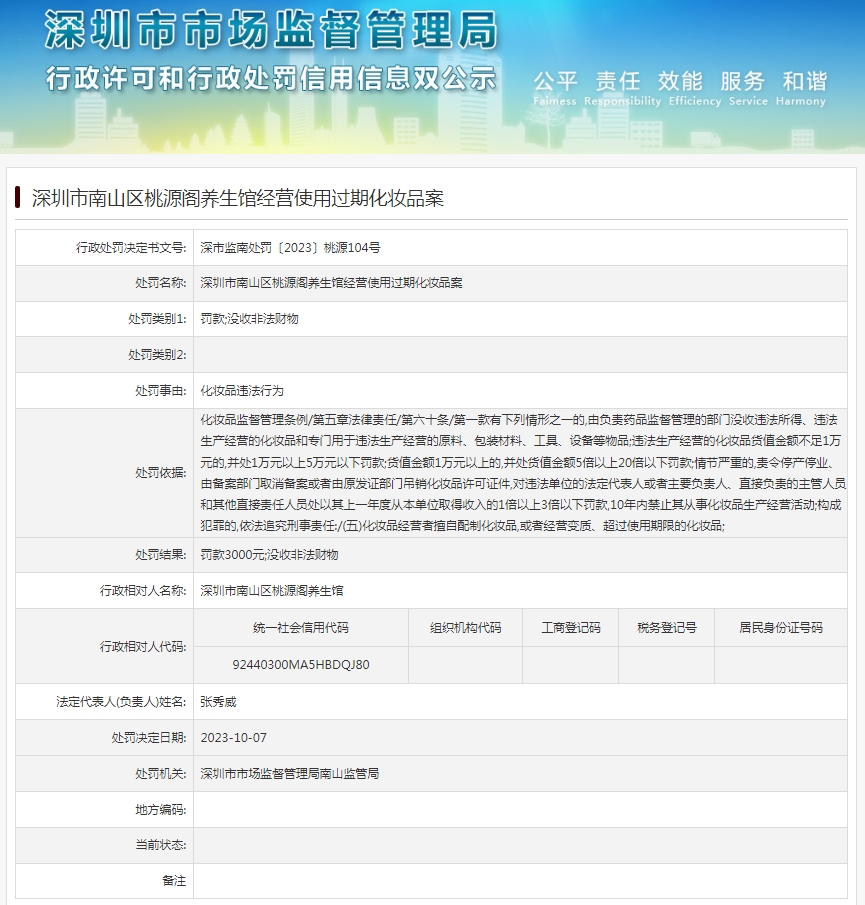Select the credit code 92440300MA5HBDQJ80
The image size is (865, 905).
click(x=301, y=665)
